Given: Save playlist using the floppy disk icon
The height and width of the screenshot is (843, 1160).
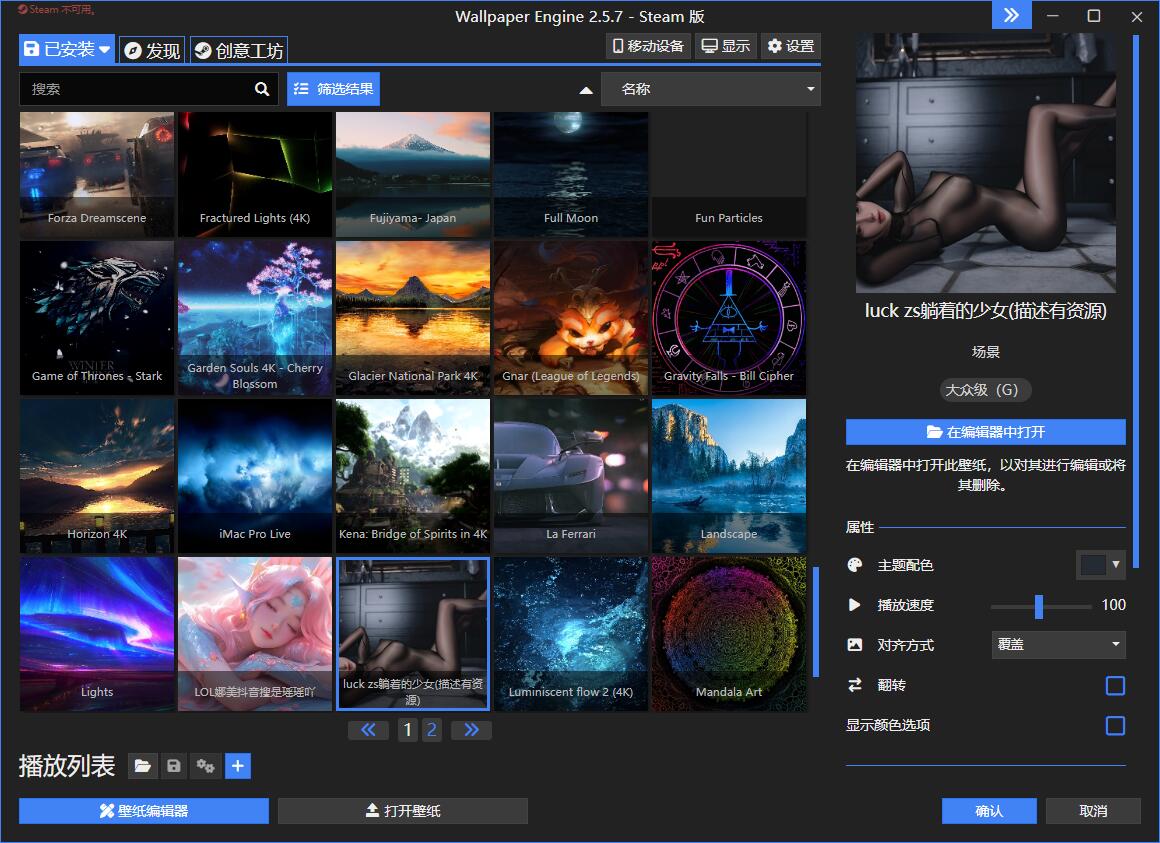Looking at the screenshot, I should coord(174,766).
